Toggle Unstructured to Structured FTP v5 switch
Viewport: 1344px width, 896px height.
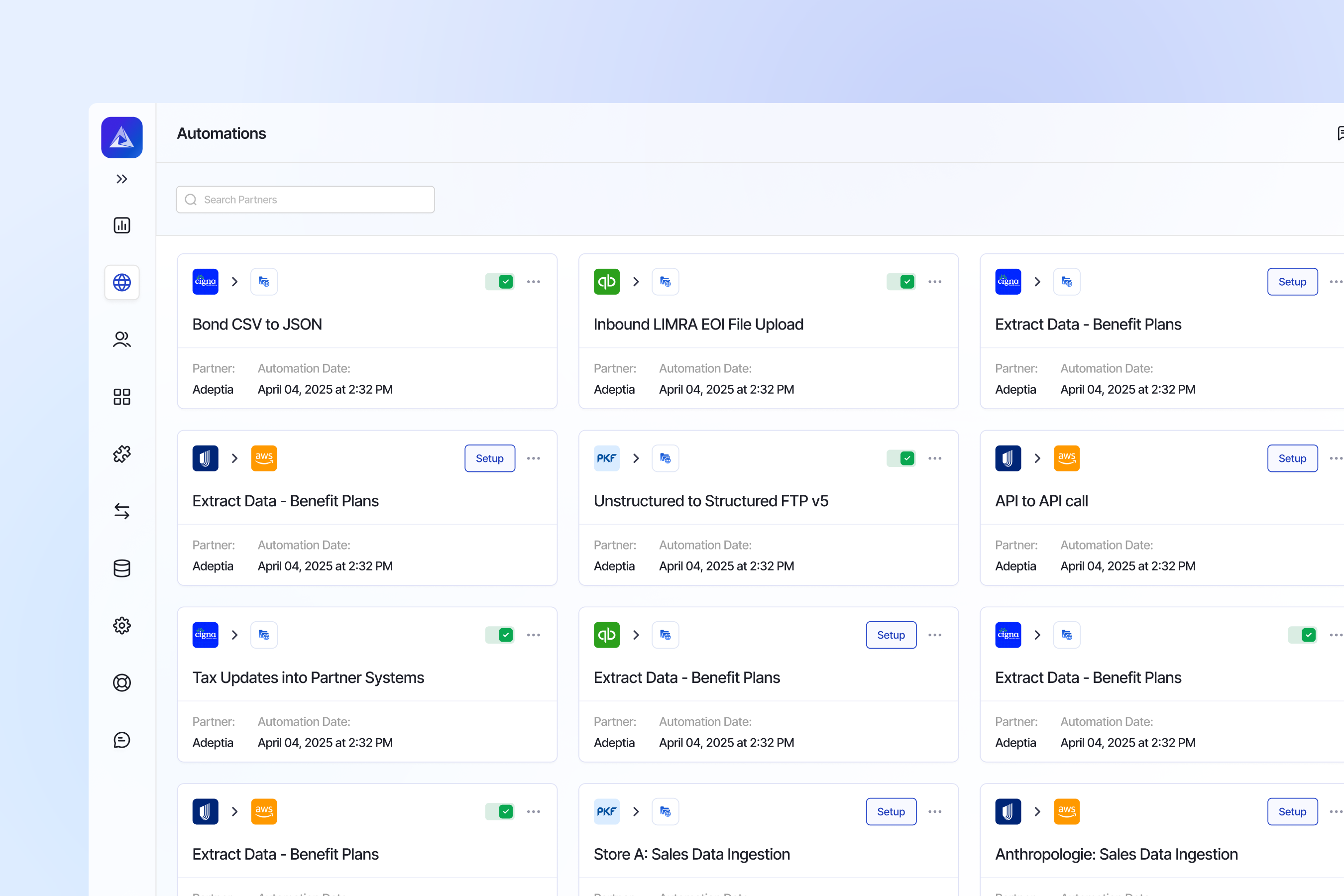[x=901, y=458]
